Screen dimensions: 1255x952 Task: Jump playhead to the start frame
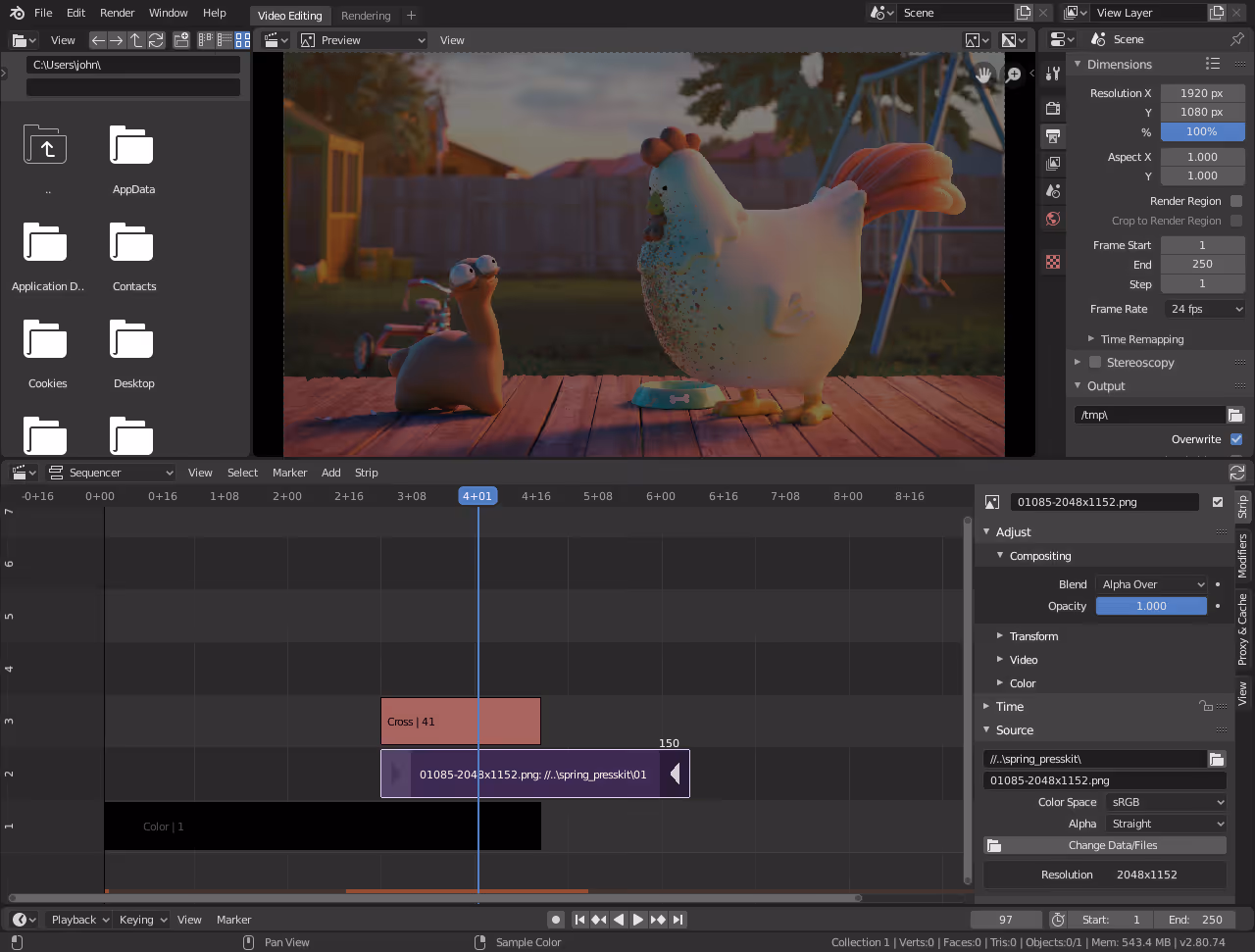pyautogui.click(x=580, y=919)
